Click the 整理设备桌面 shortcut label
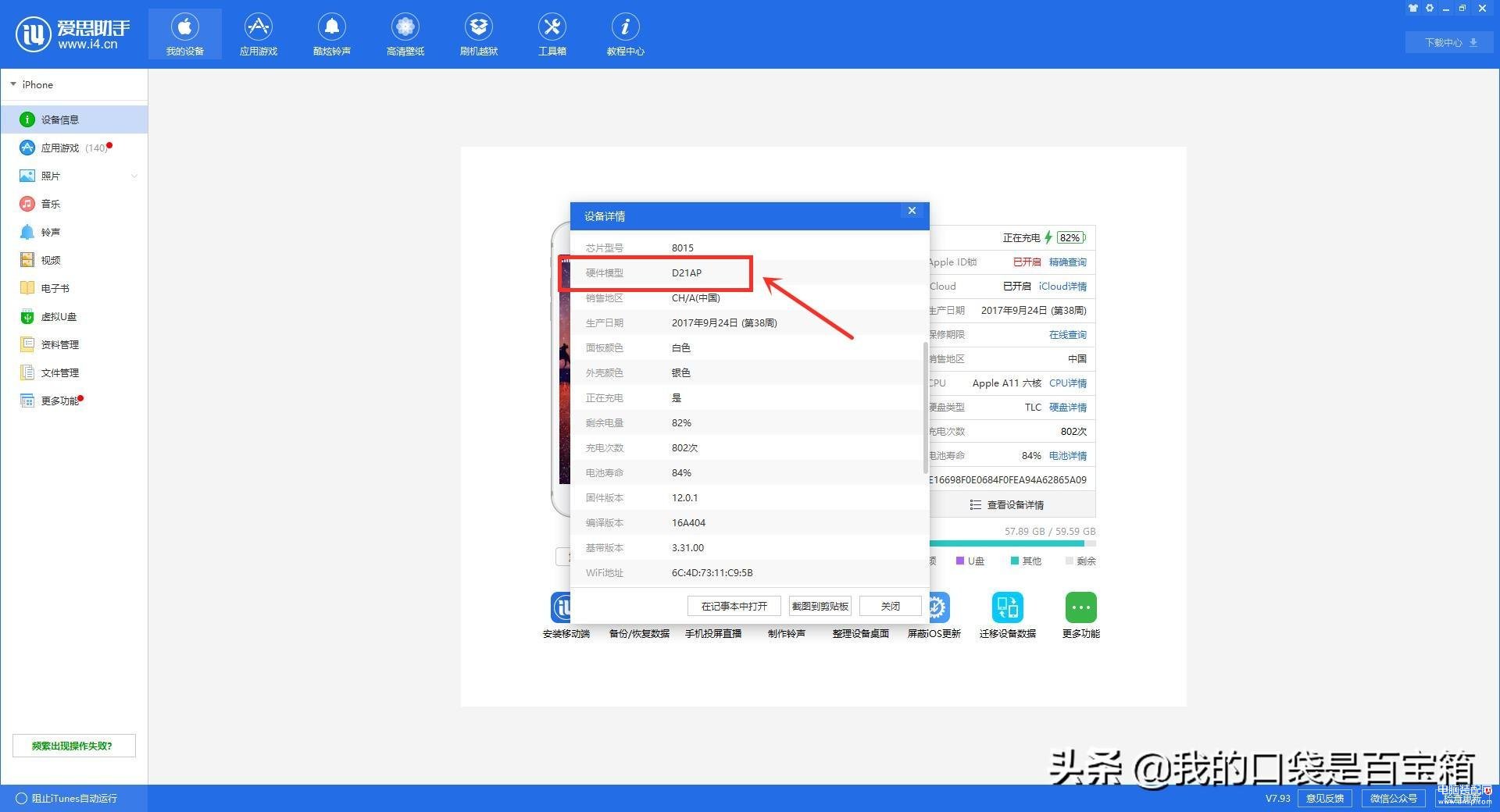1500x812 pixels. [x=860, y=633]
